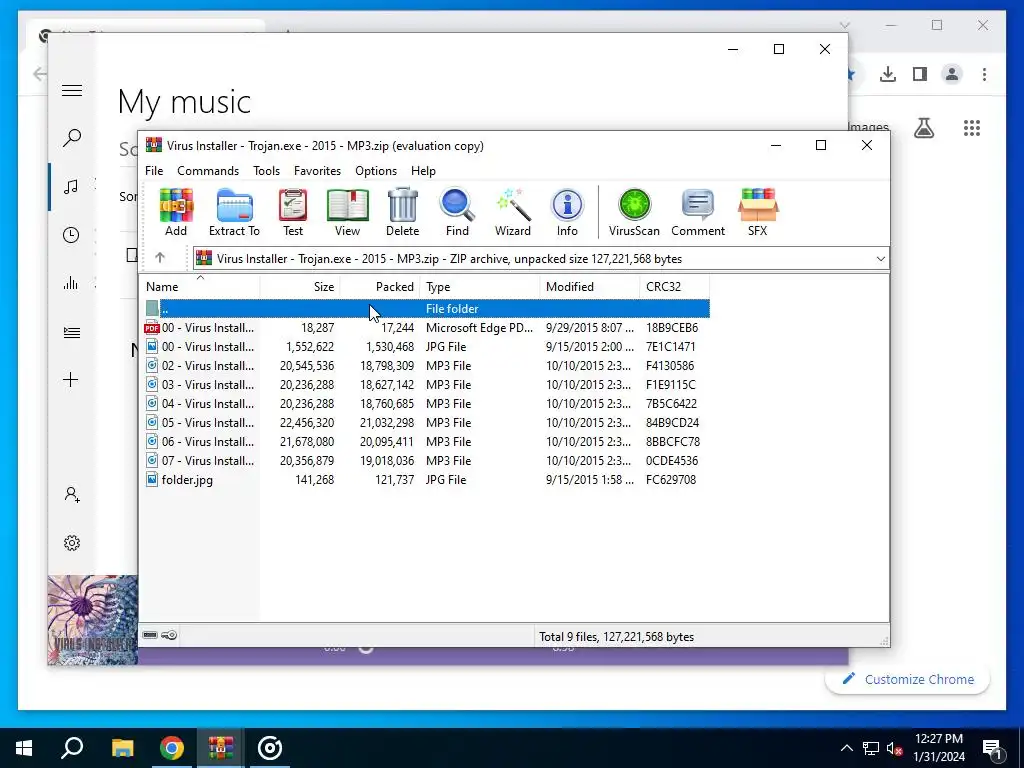Select the '03 - Virus Install...' MP3 file
Screen dimensions: 1024x768
(x=425, y=385)
